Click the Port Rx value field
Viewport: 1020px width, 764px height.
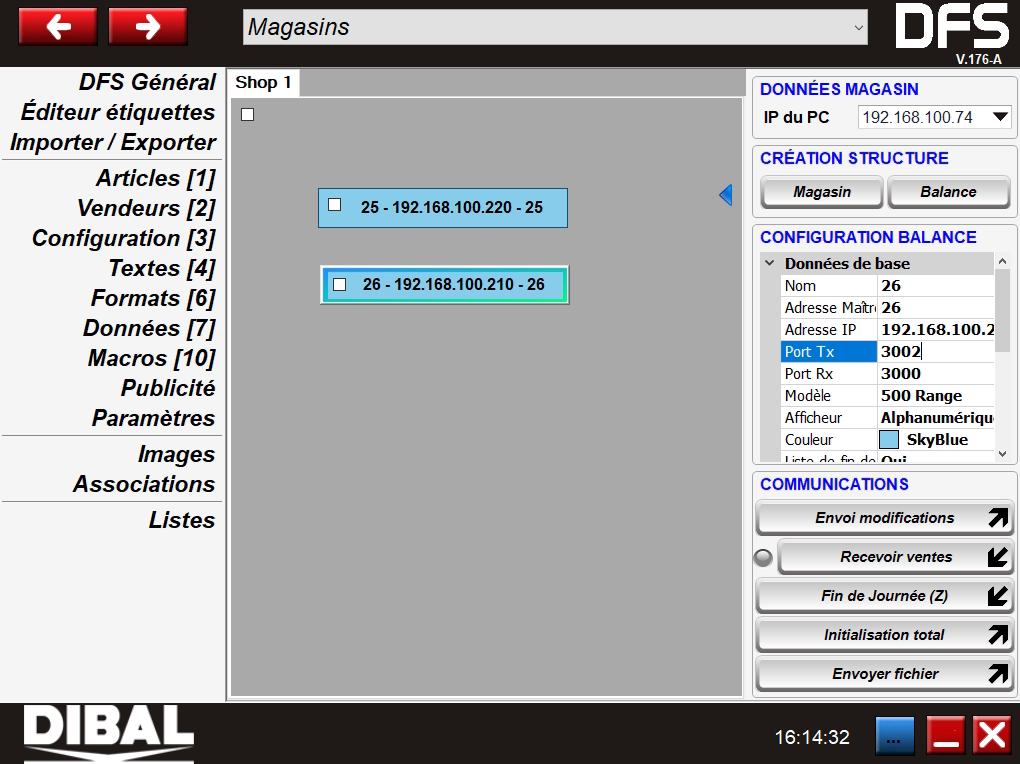point(935,374)
